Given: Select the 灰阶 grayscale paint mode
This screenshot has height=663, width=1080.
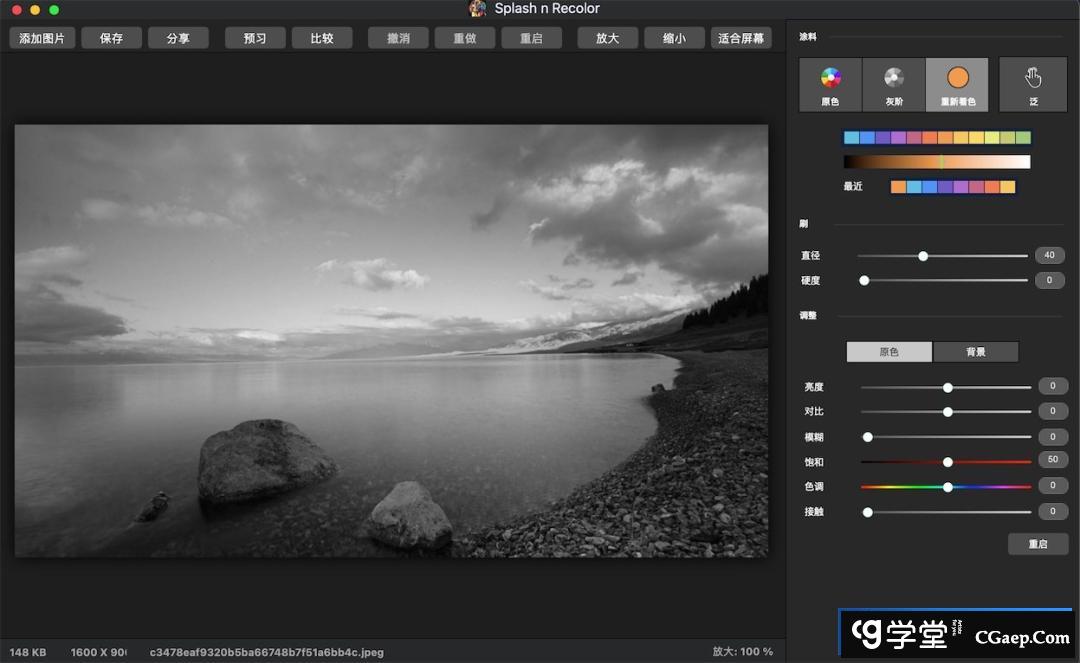Looking at the screenshot, I should [893, 84].
